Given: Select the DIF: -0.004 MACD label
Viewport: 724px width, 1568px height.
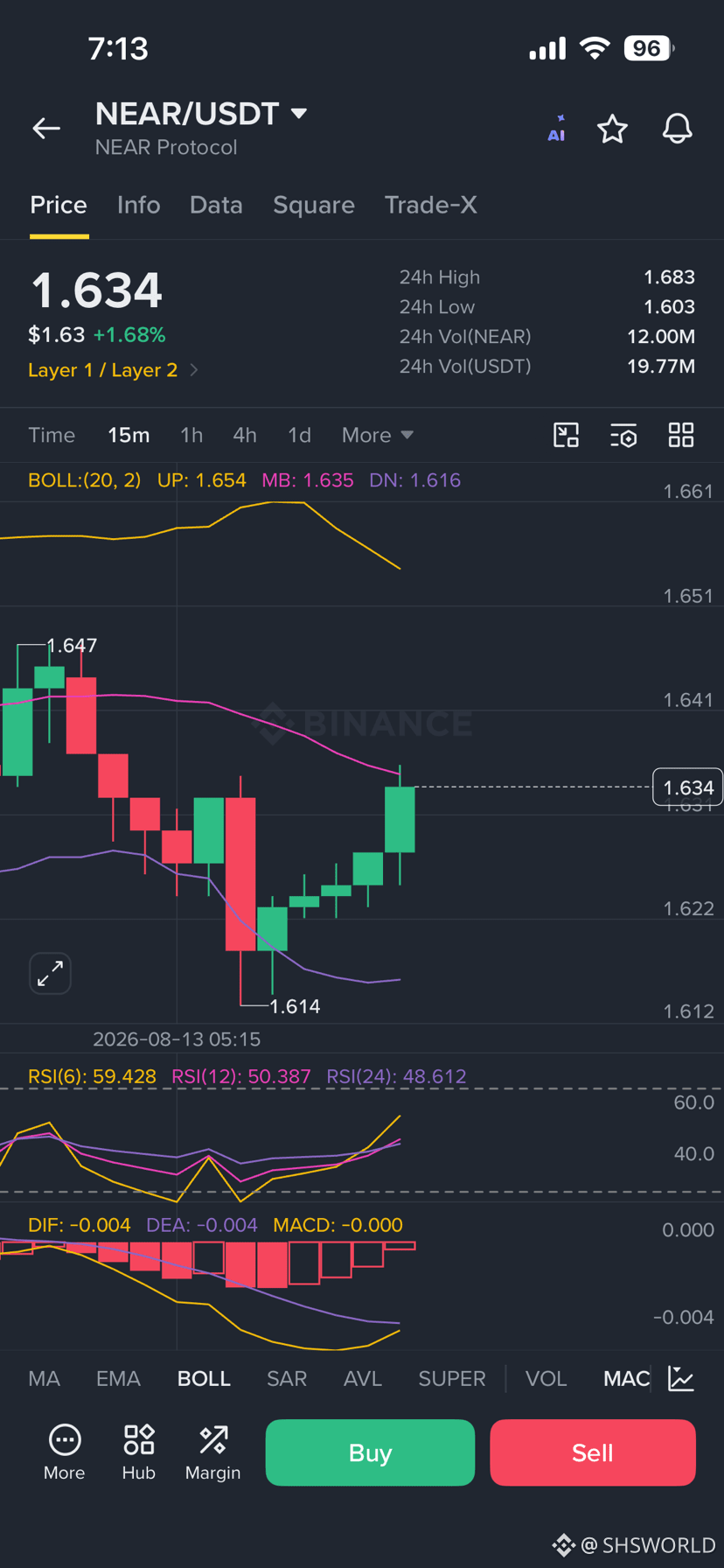Looking at the screenshot, I should coord(79,1225).
